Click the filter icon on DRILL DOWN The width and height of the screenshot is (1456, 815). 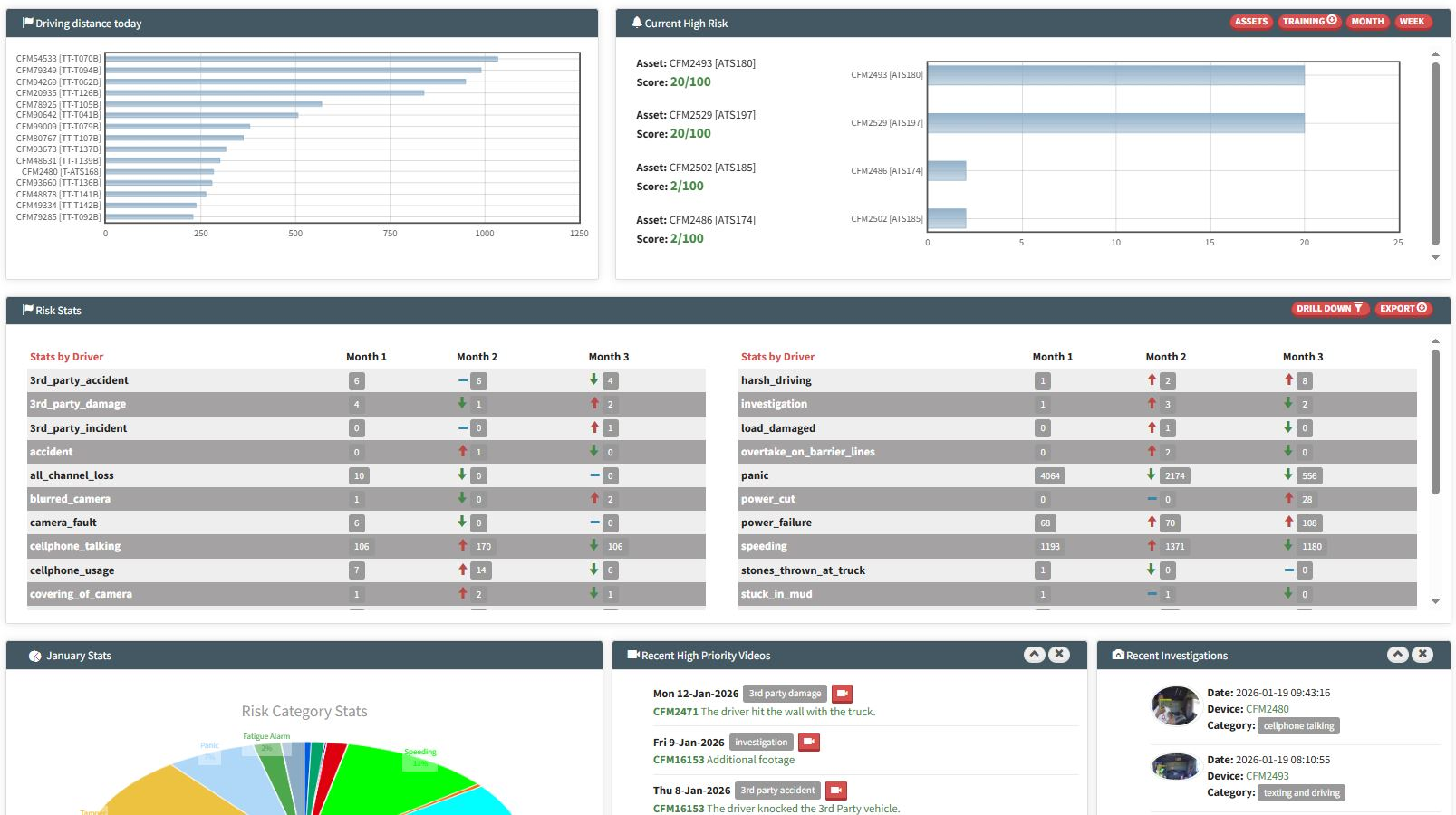pos(1357,308)
